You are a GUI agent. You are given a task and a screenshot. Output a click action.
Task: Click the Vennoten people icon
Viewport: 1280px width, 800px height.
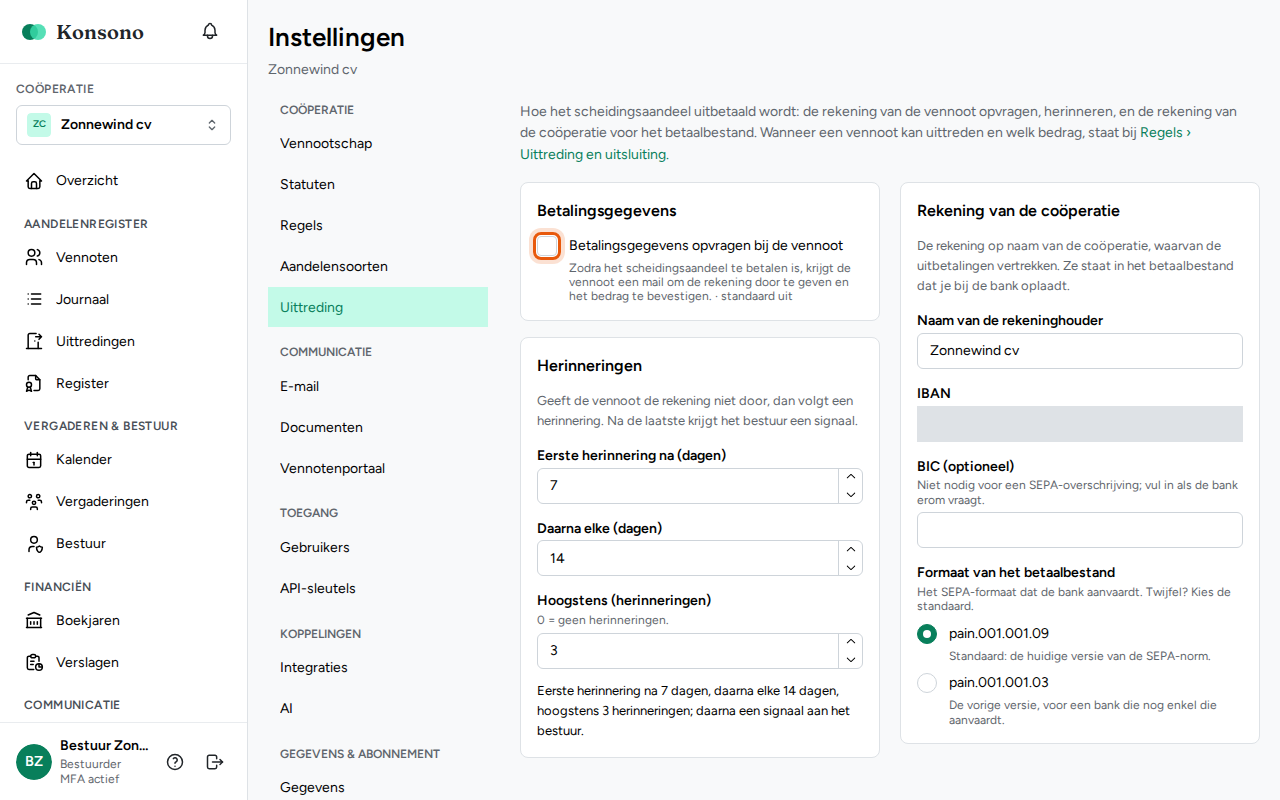click(x=34, y=258)
